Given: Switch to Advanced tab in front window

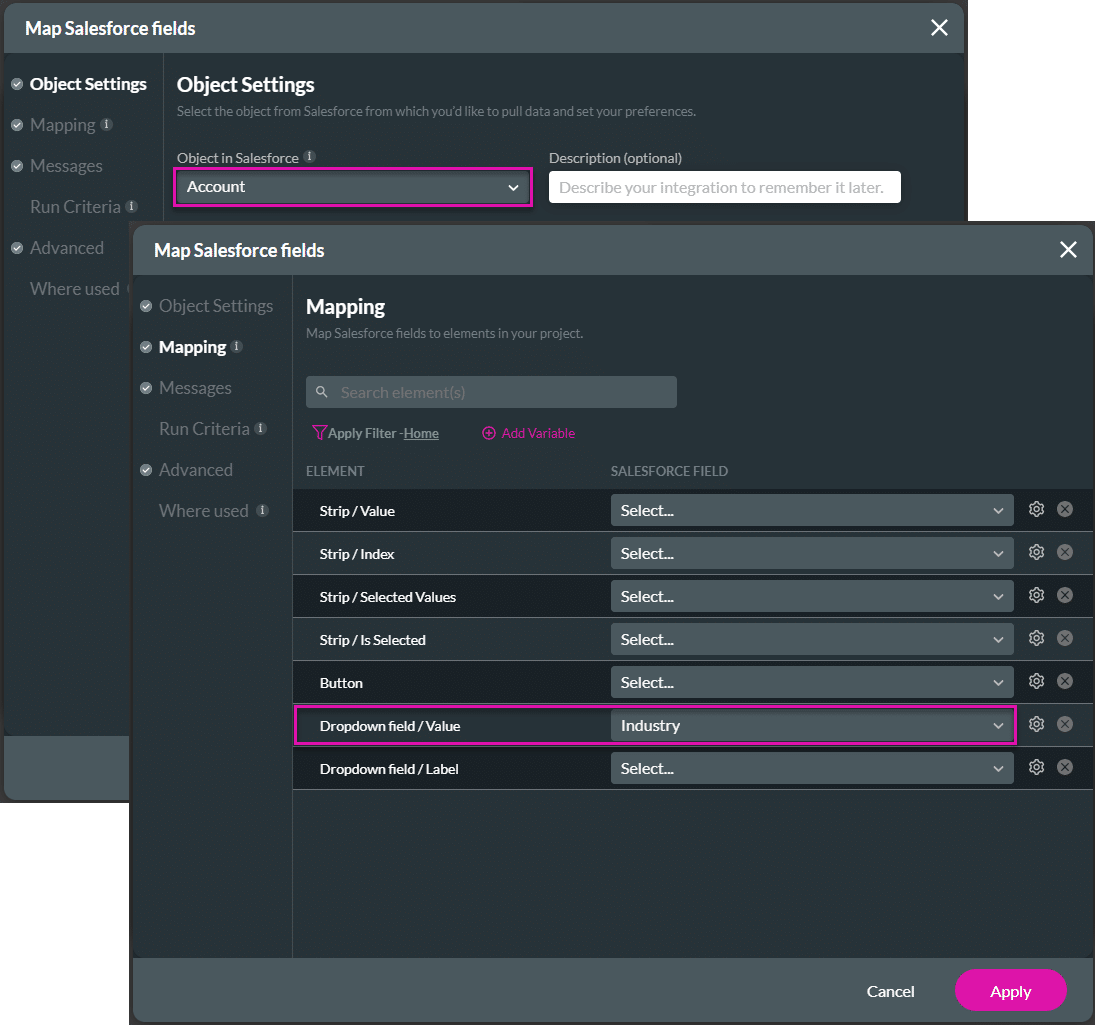Looking at the screenshot, I should click(196, 470).
